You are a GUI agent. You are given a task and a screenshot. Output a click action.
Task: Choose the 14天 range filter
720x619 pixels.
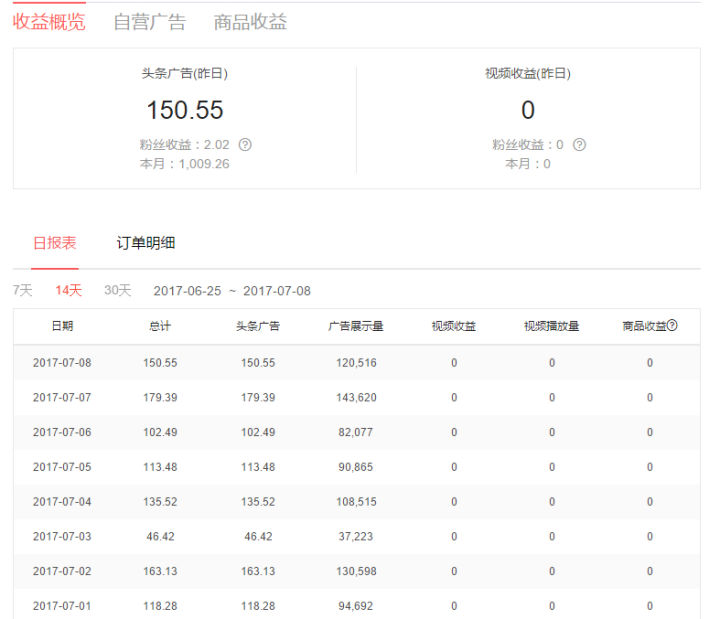pyautogui.click(x=68, y=290)
